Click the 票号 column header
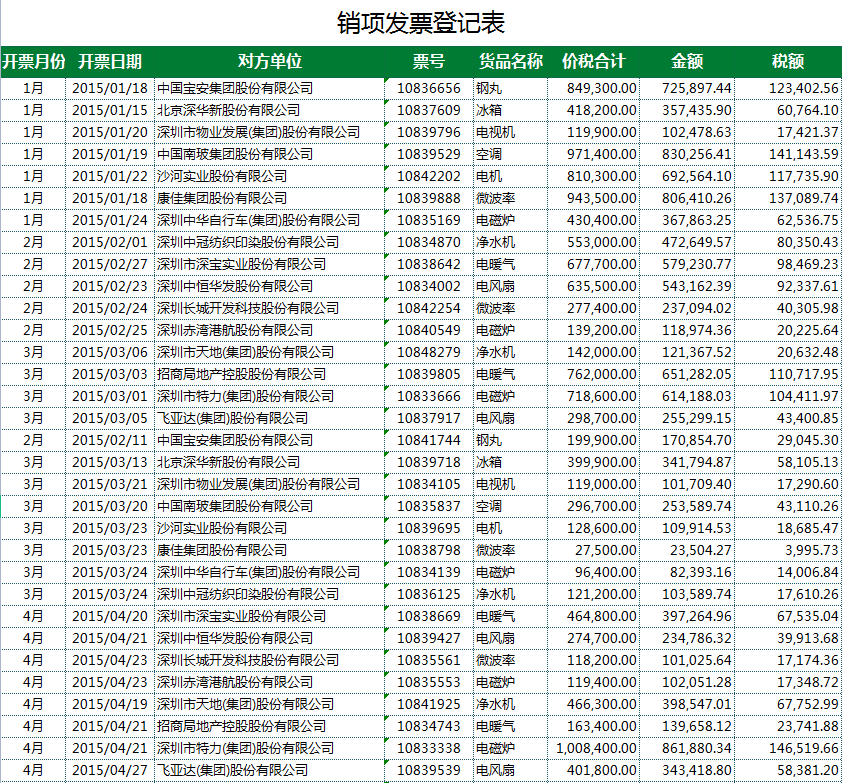This screenshot has width=845, height=783. (x=429, y=61)
